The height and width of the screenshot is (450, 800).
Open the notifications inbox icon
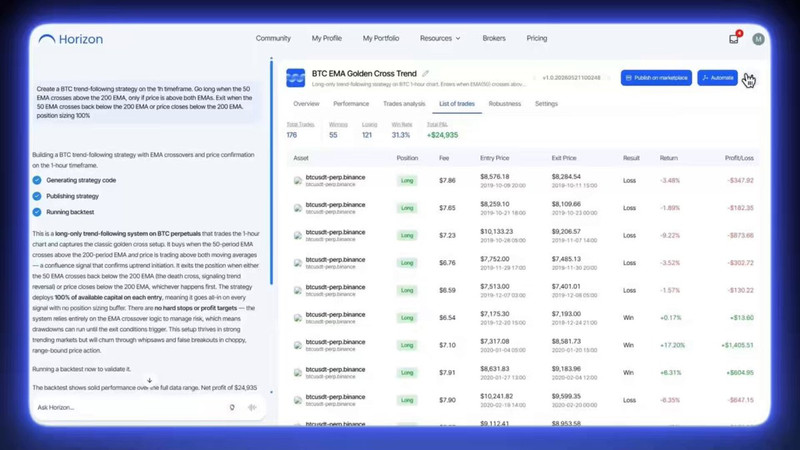click(734, 39)
